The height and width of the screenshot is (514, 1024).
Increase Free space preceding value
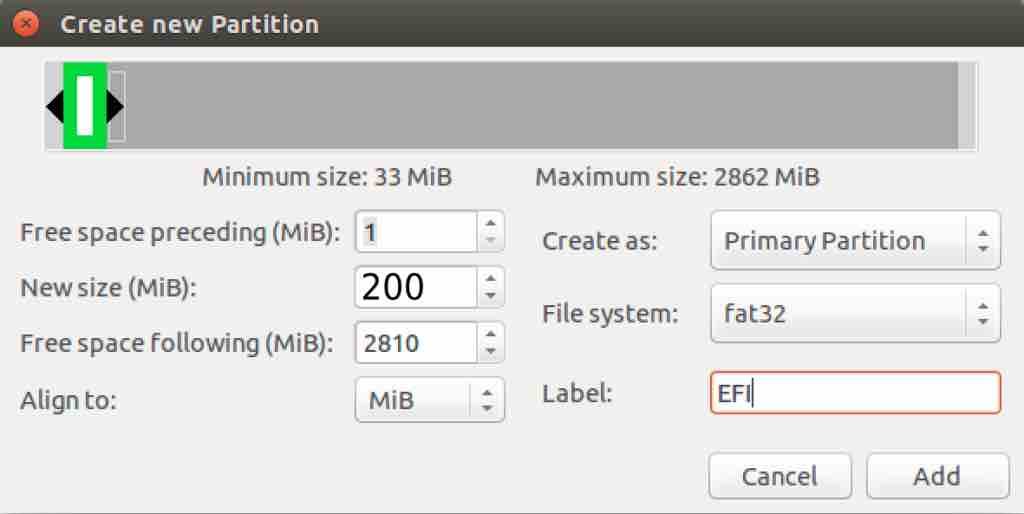click(x=491, y=223)
